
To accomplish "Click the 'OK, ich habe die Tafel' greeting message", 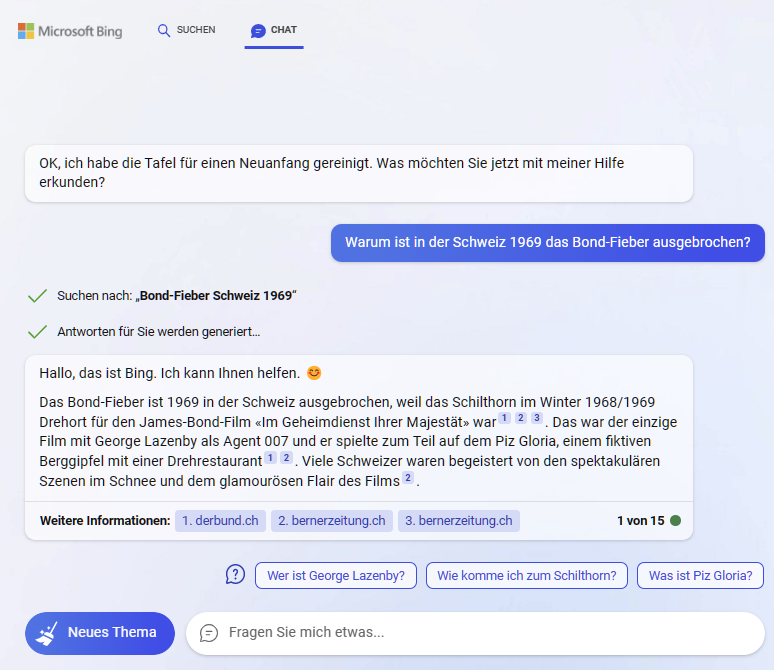I will pos(359,173).
